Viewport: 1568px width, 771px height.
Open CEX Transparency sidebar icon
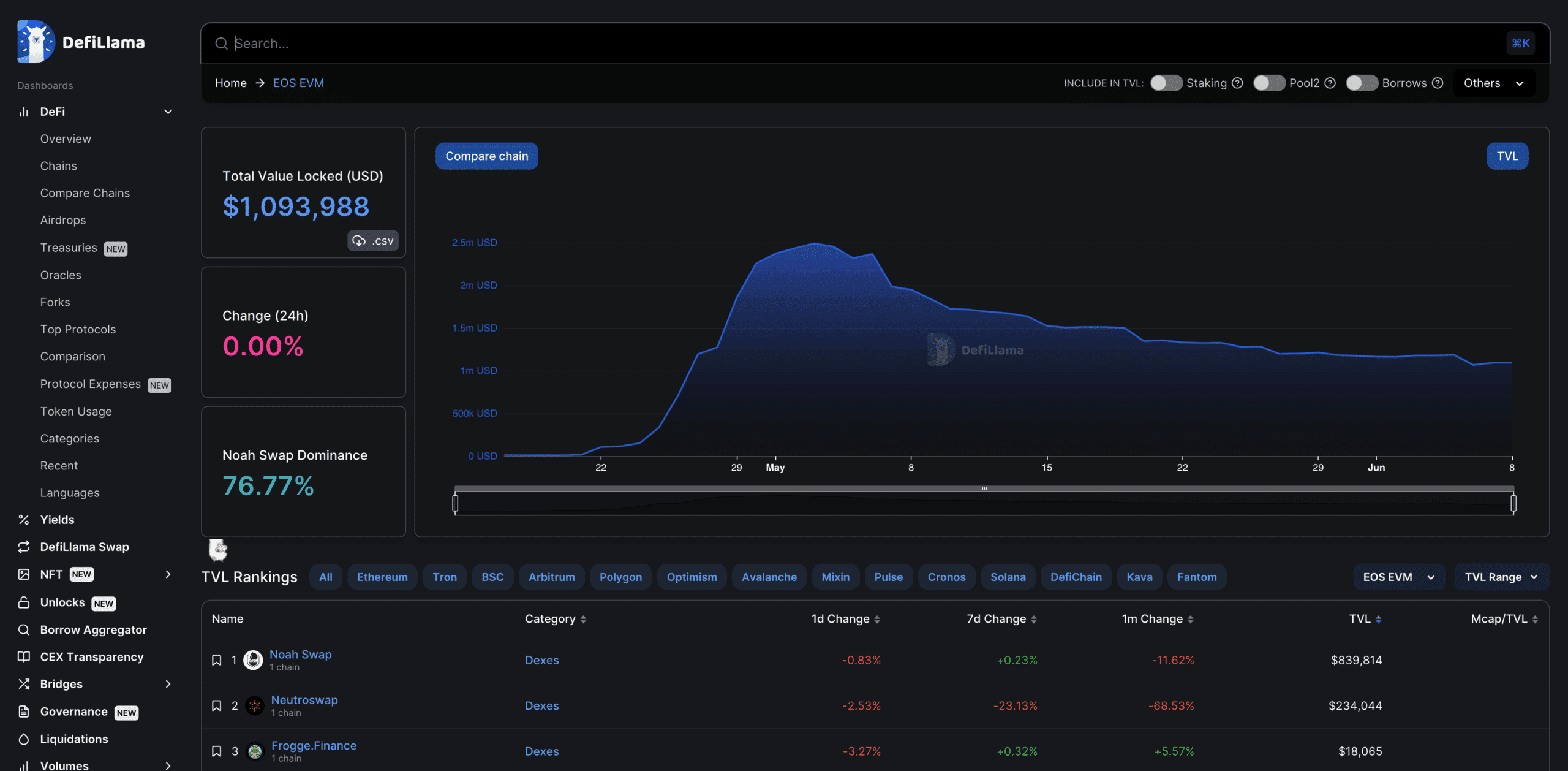24,656
